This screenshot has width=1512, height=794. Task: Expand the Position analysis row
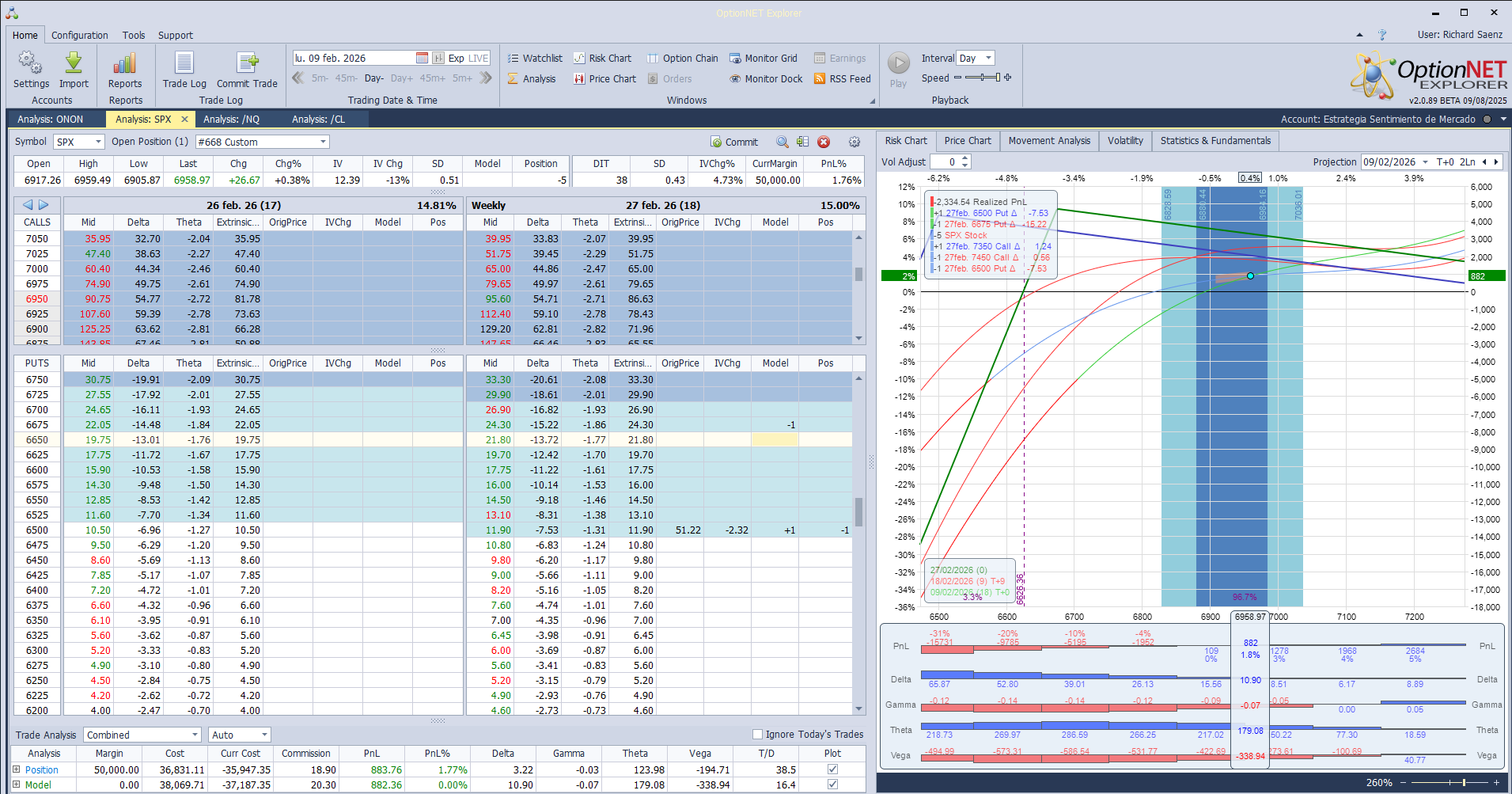point(16,769)
